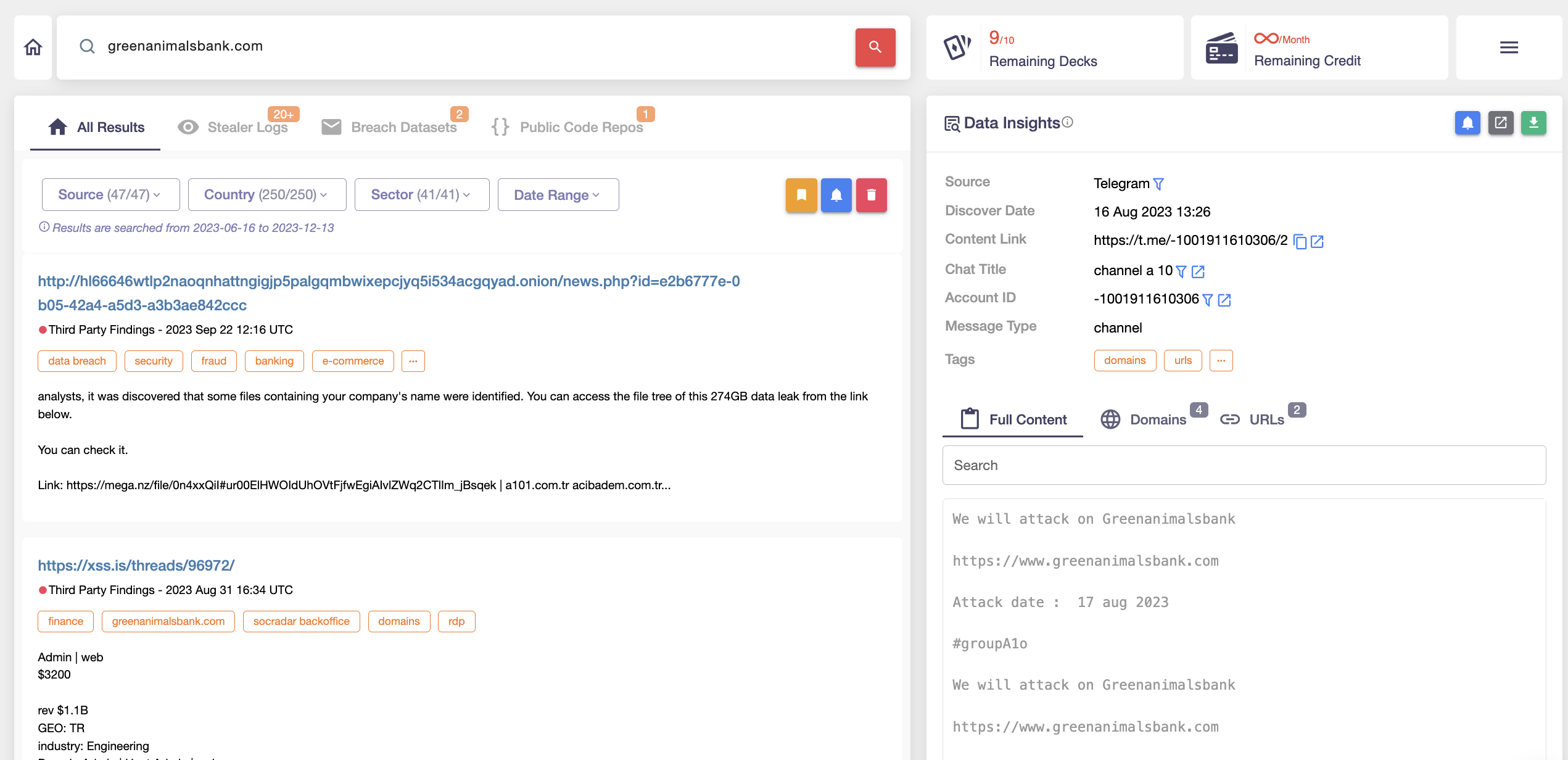Save results with the orange bookmark button

pos(801,195)
